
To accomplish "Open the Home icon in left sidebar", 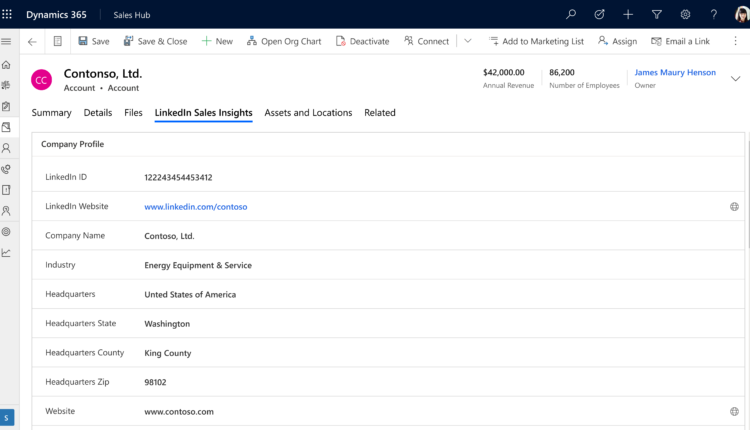I will (x=7, y=64).
